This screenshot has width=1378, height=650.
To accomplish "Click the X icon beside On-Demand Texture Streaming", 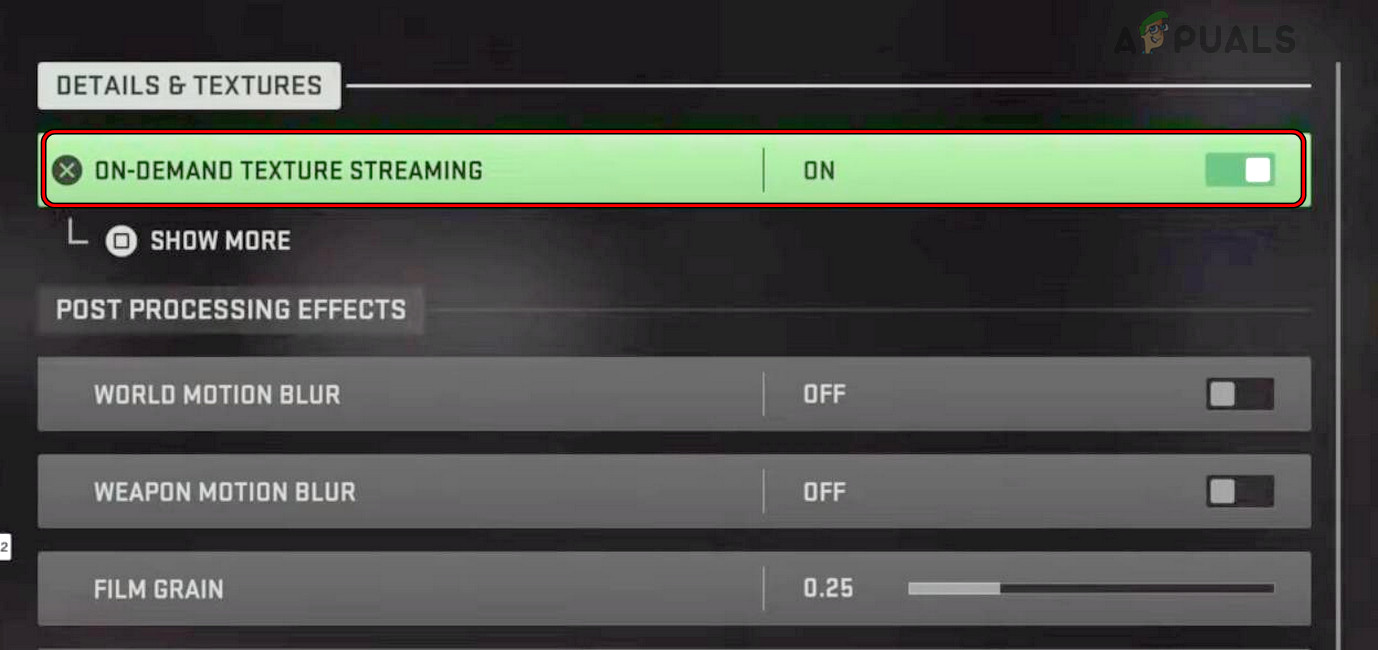I will click(66, 170).
